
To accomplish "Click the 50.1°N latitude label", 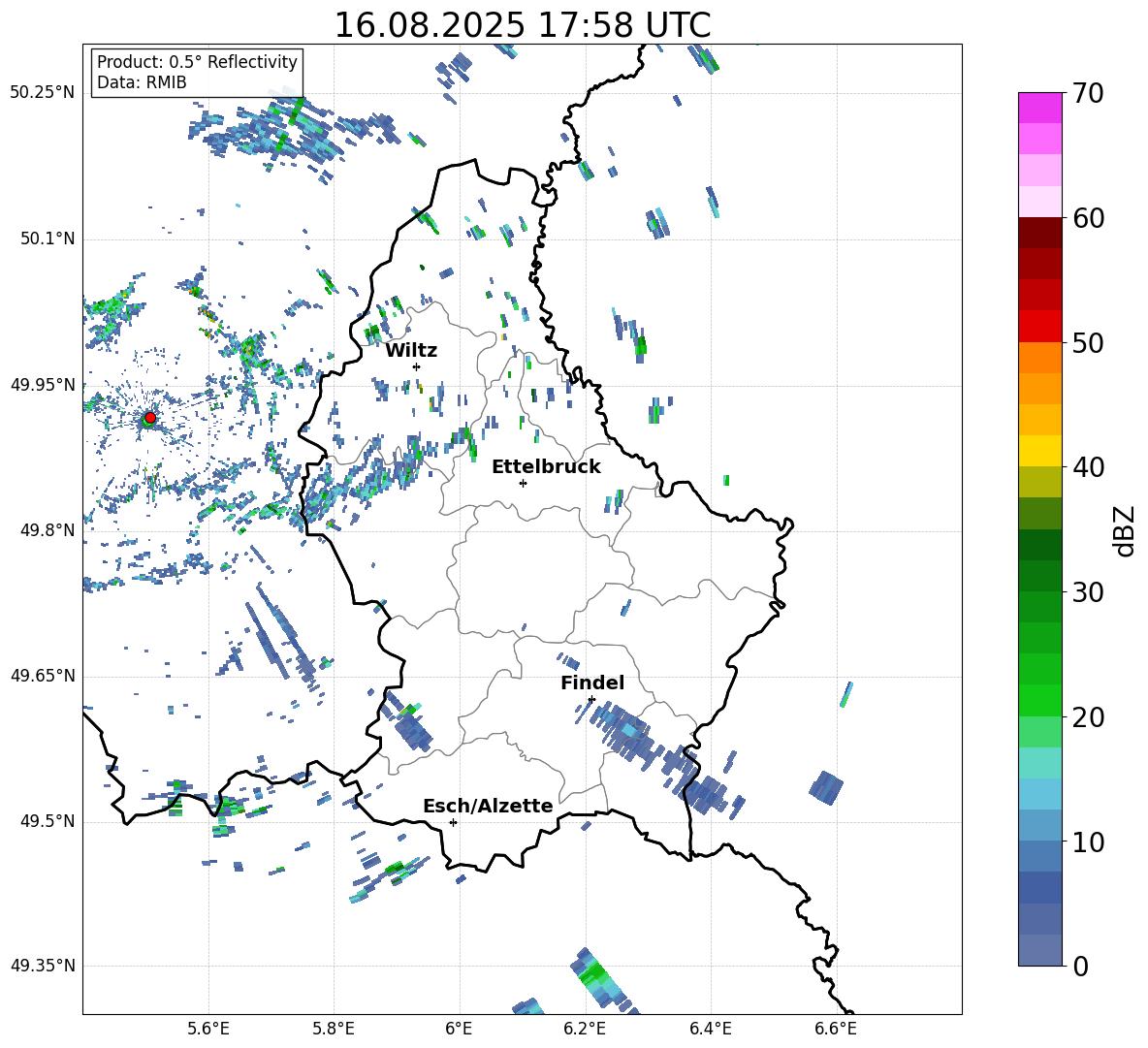I will pyautogui.click(x=48, y=238).
